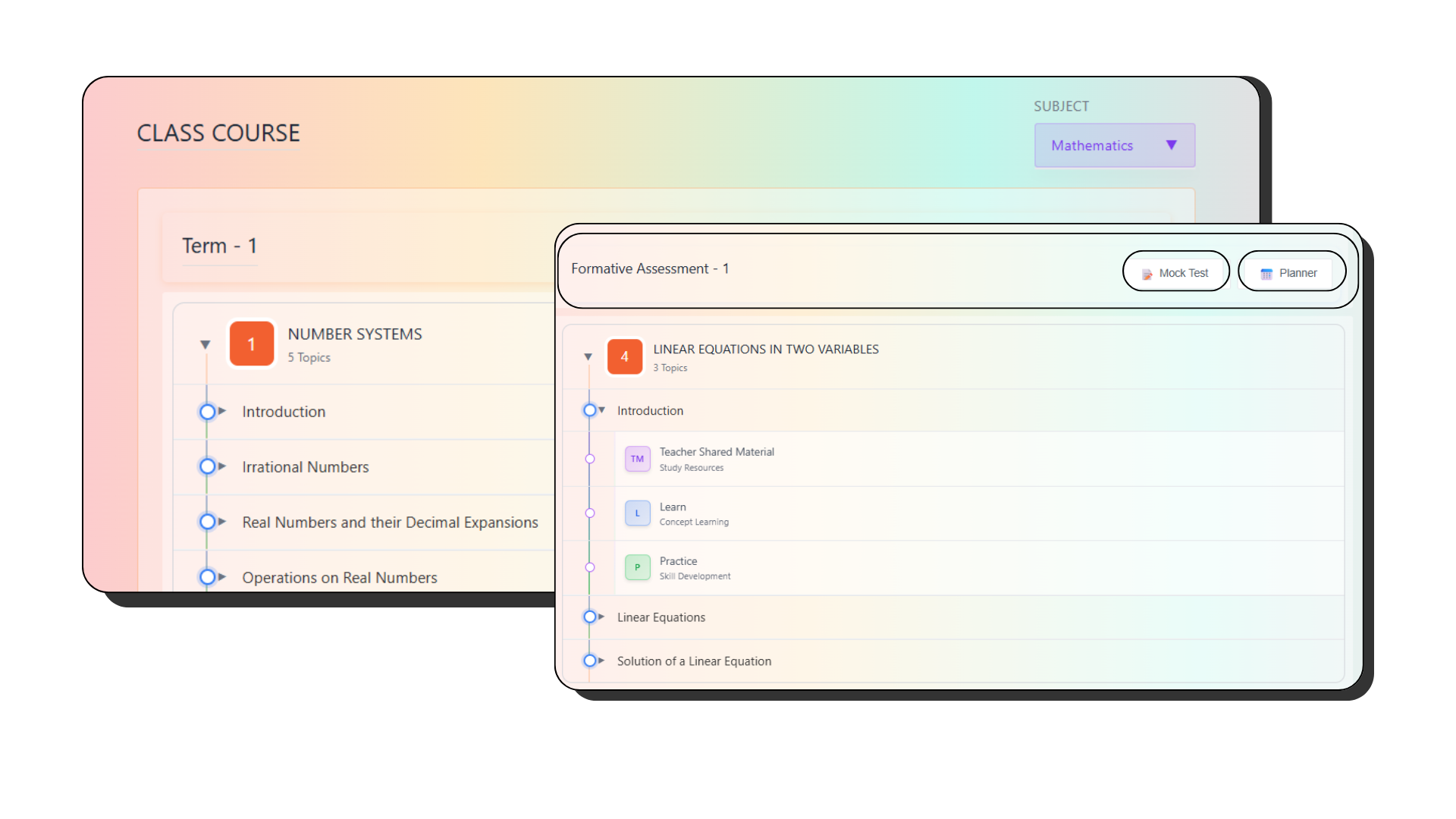Select the Formative Assessment - 1 header
1456x819 pixels.
click(650, 268)
